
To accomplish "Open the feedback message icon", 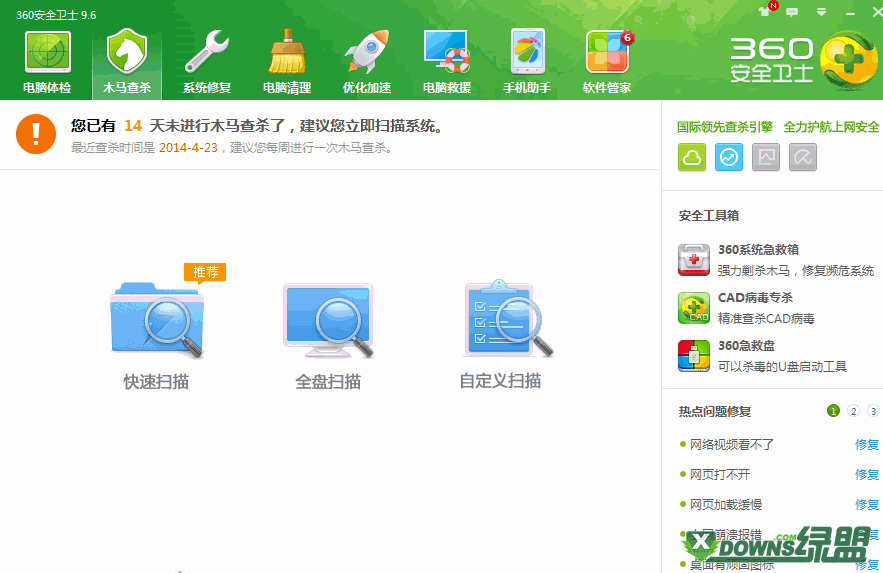I will 792,12.
